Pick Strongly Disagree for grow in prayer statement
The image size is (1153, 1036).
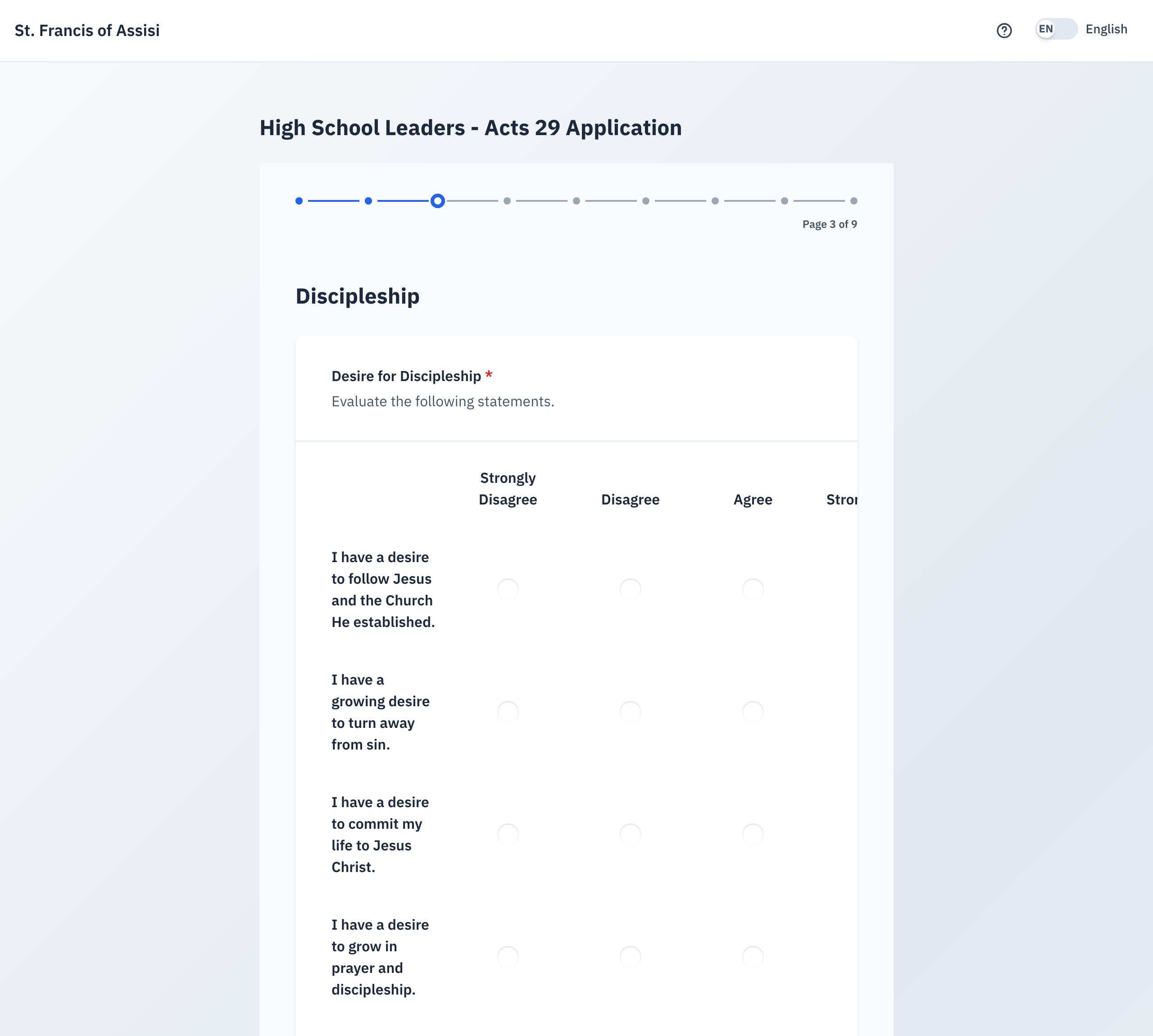(x=508, y=956)
